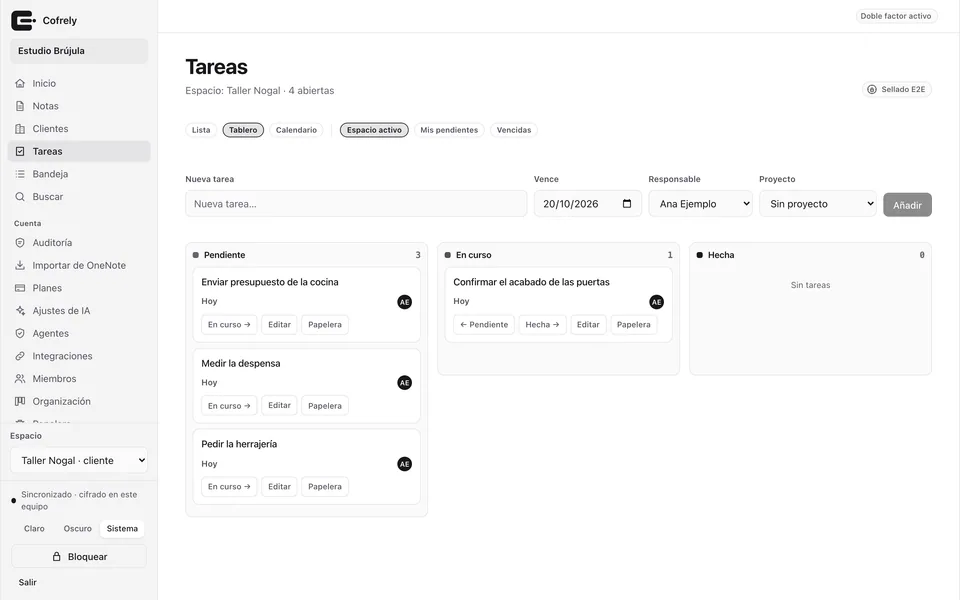Click the Integraciones link icon
Viewport: 960px width, 600px height.
(x=20, y=356)
